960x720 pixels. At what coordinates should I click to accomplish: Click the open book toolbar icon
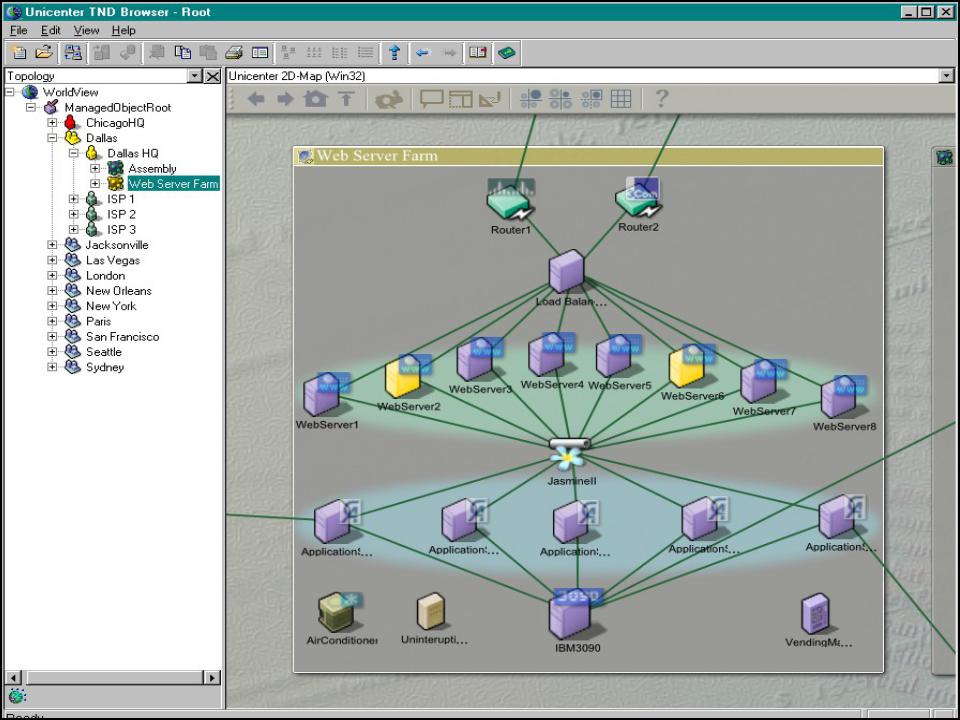tap(478, 53)
